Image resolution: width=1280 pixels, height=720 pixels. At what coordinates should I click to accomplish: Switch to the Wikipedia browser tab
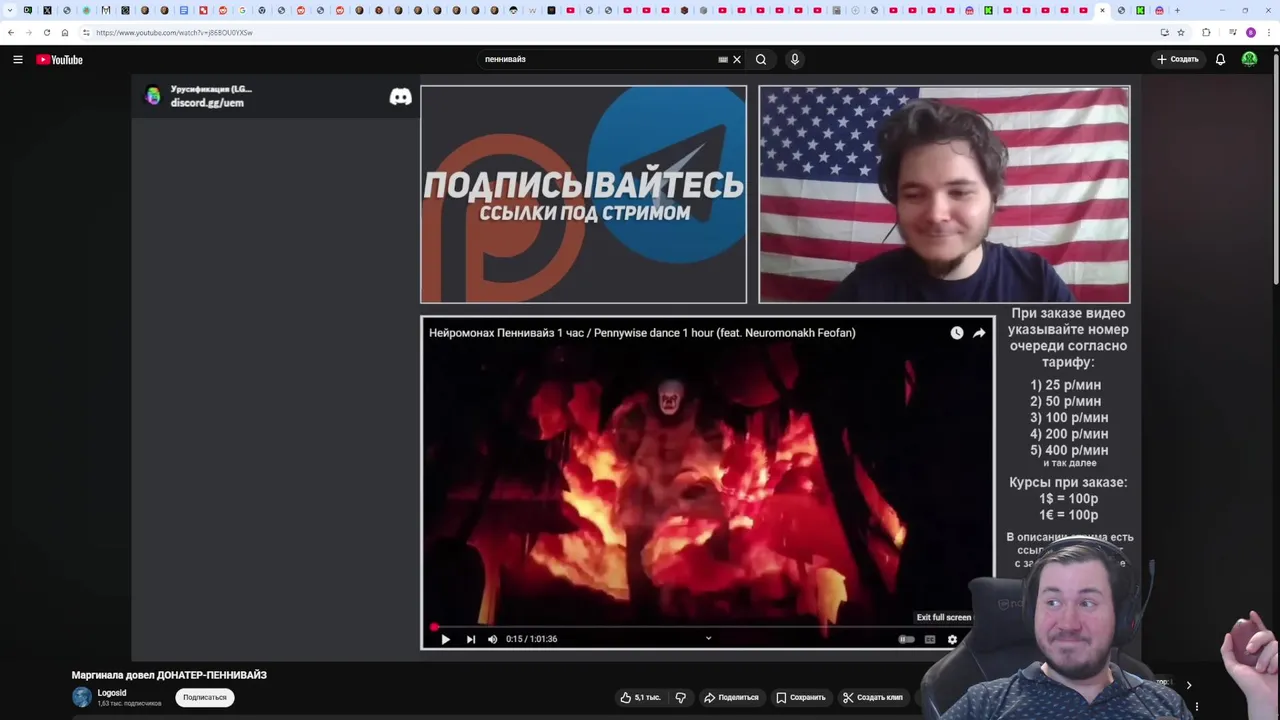[531, 10]
